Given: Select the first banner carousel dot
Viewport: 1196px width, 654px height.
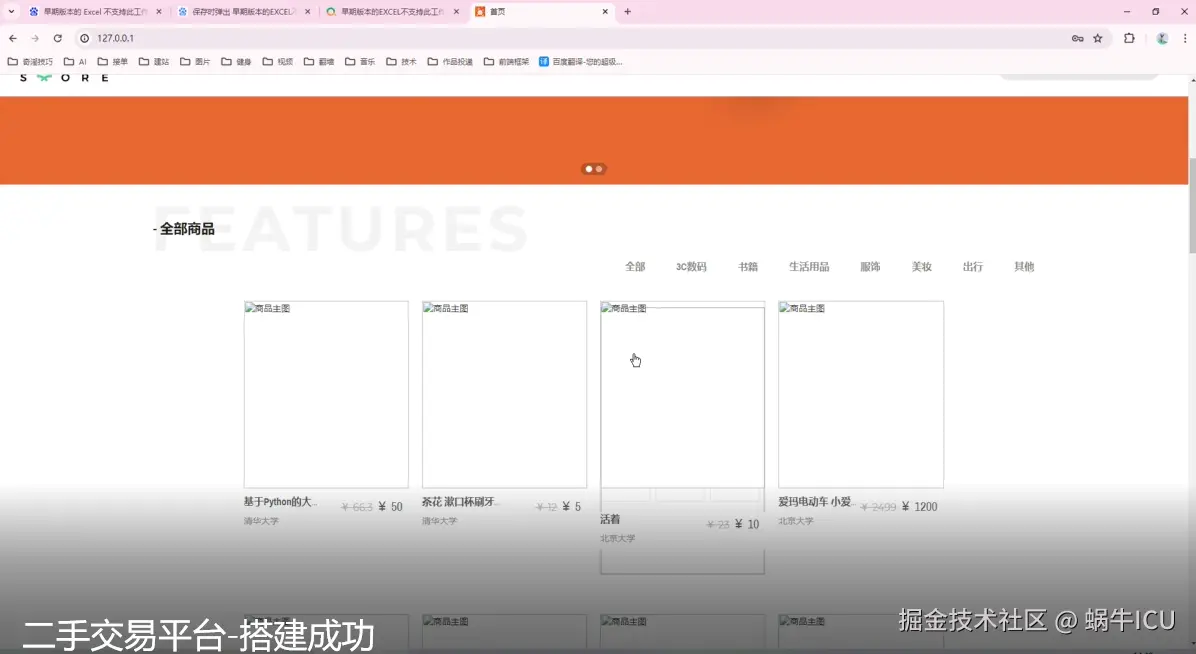Looking at the screenshot, I should click(x=589, y=169).
